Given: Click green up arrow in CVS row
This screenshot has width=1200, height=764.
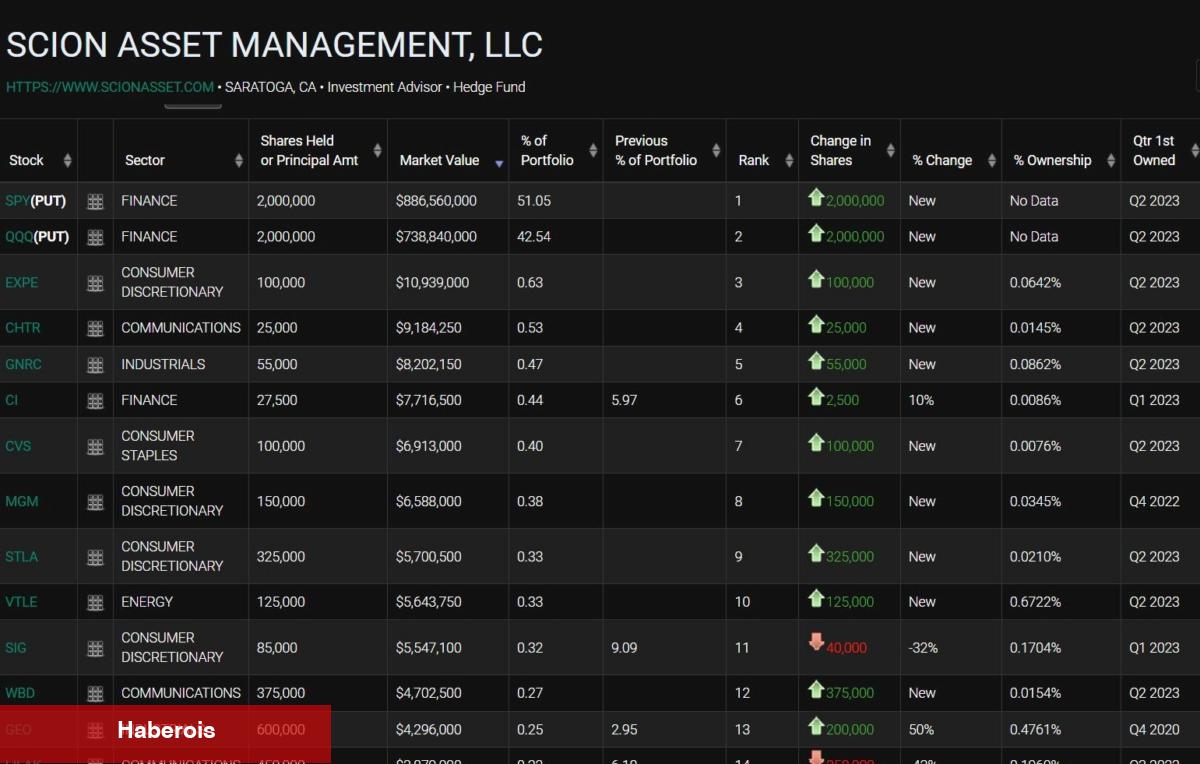Looking at the screenshot, I should 816,443.
